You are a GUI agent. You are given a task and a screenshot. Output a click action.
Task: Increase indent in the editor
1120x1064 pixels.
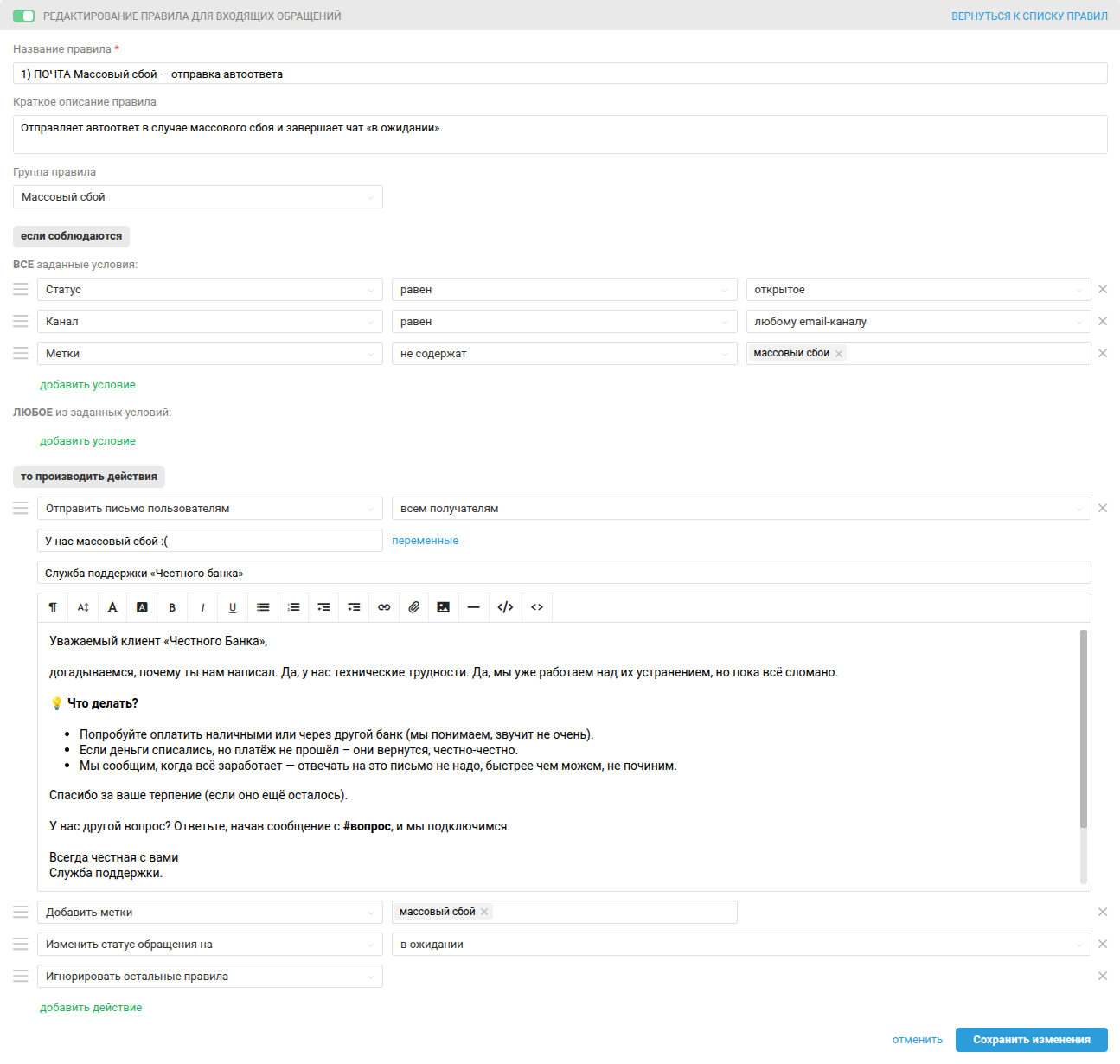pos(354,607)
